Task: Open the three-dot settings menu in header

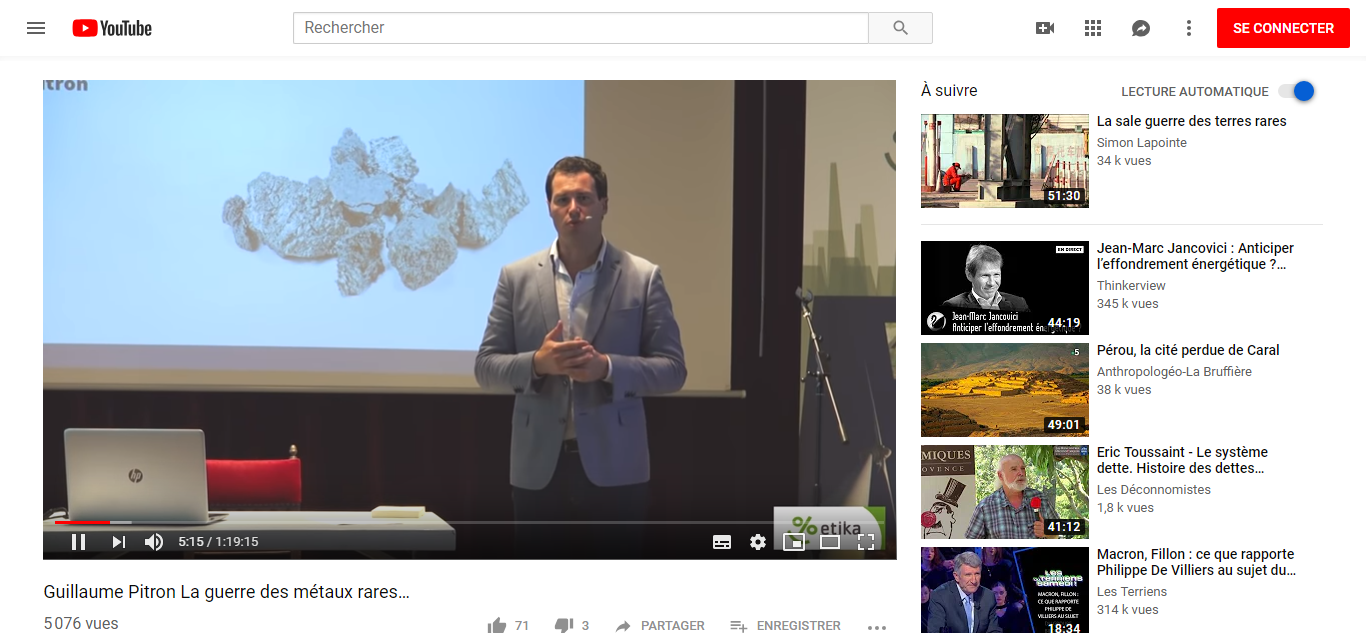Action: tap(1189, 28)
